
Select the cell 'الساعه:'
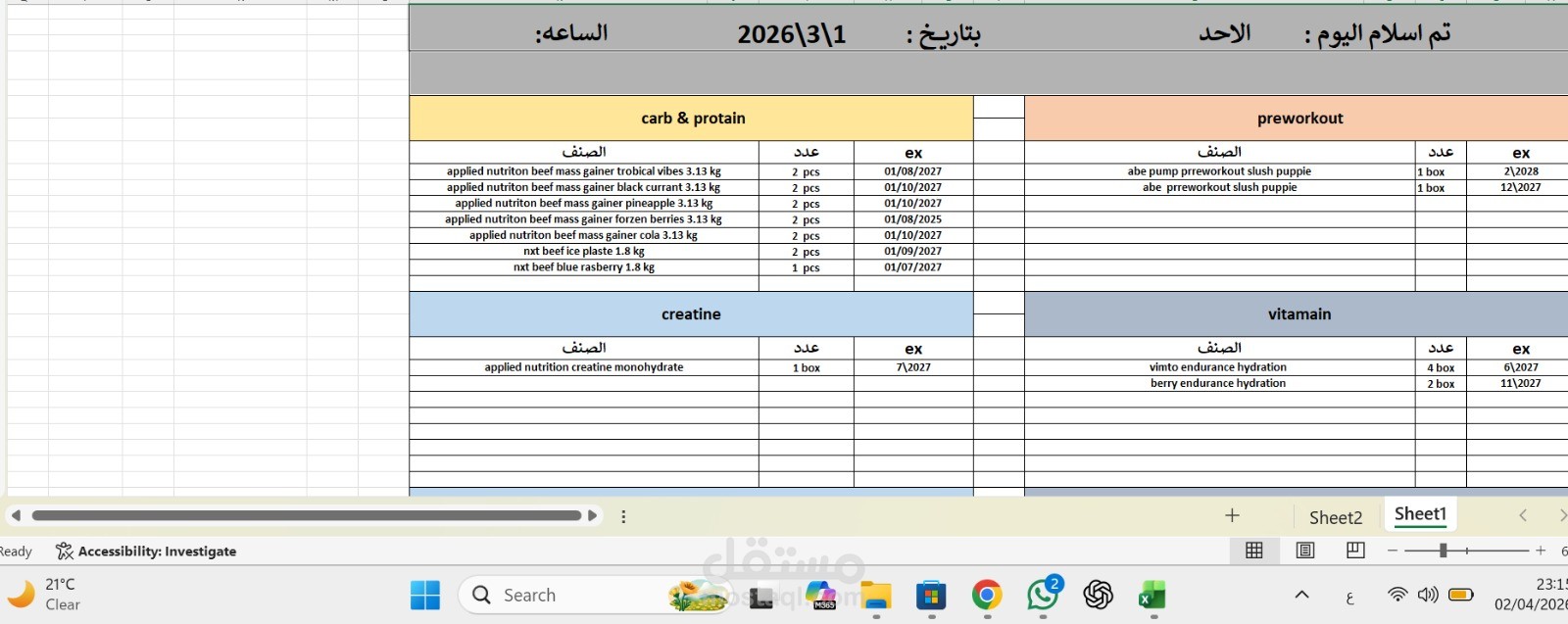(571, 33)
